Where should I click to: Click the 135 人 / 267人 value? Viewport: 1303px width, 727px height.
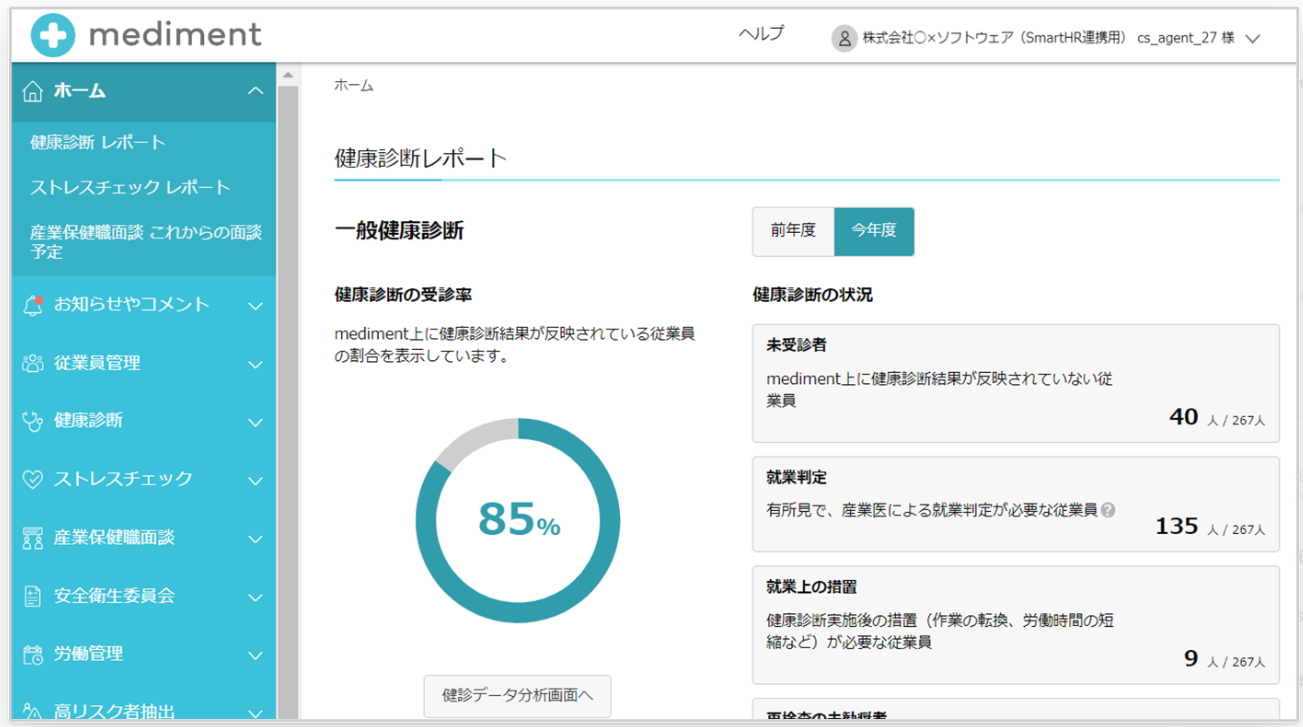(1210, 527)
